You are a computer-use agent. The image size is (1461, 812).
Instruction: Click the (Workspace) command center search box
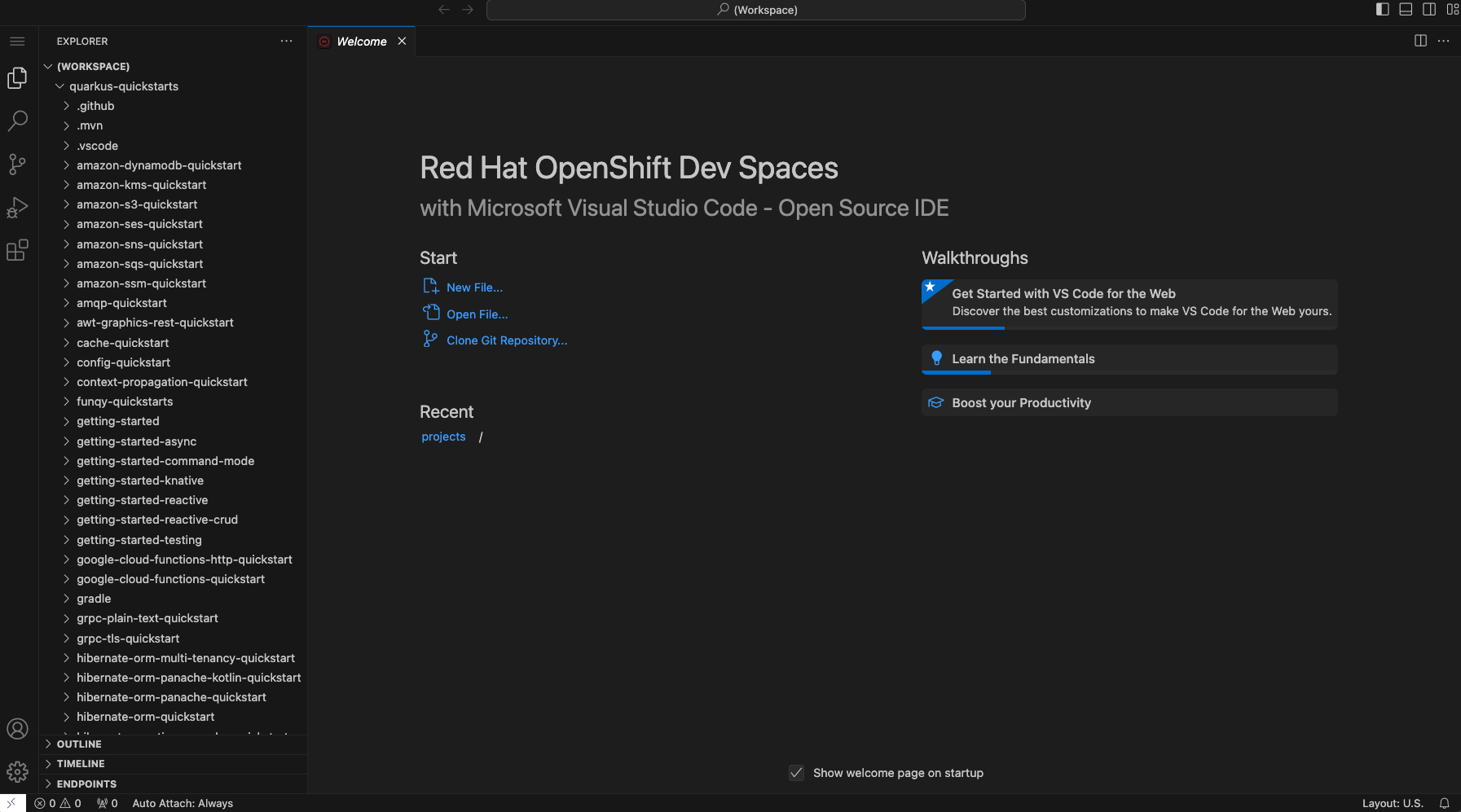click(x=756, y=10)
